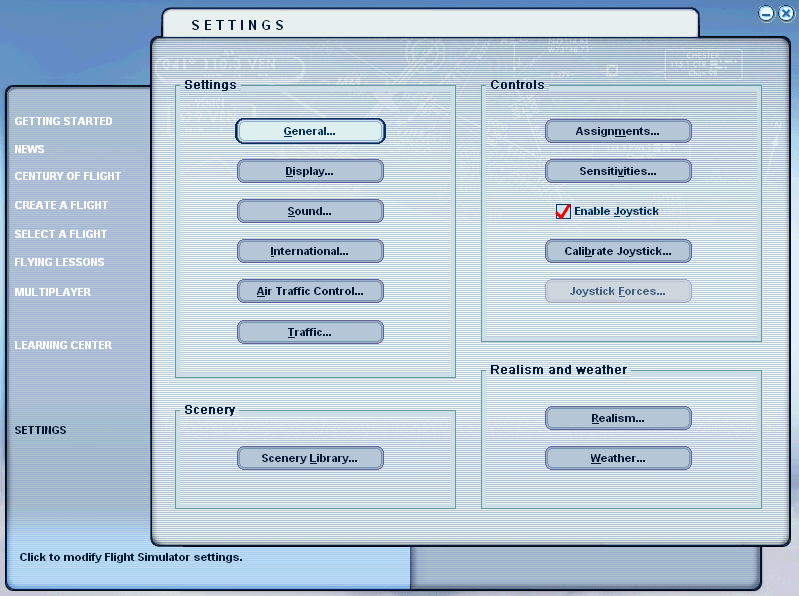Open International settings
The height and width of the screenshot is (596, 799).
tap(310, 251)
